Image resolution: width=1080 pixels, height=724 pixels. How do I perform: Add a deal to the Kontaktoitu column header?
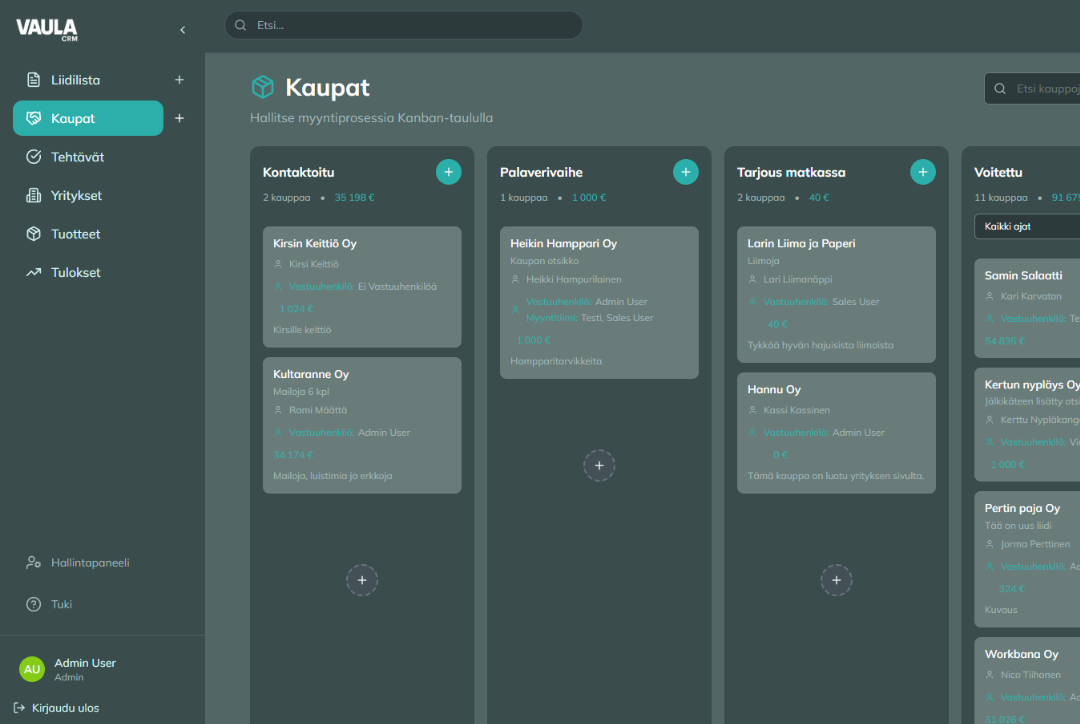point(448,172)
